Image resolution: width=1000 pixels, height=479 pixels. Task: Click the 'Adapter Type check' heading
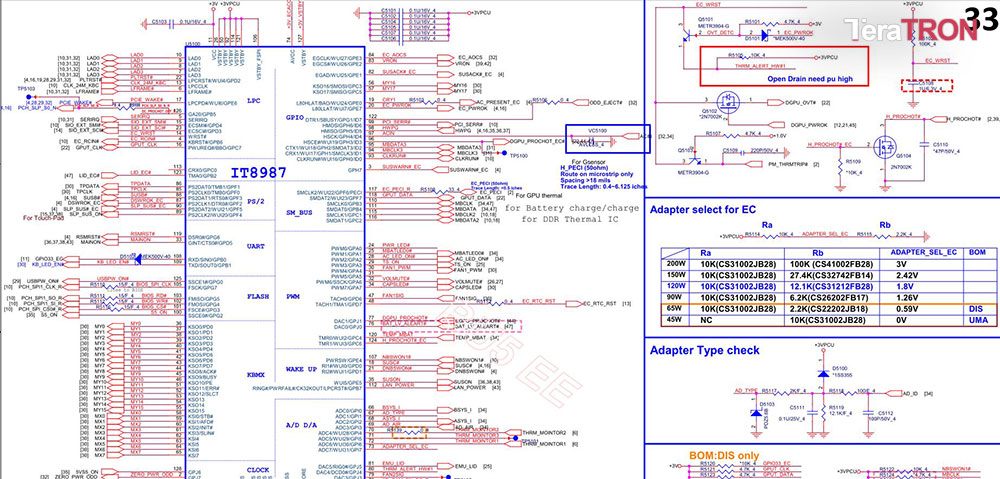tap(705, 350)
